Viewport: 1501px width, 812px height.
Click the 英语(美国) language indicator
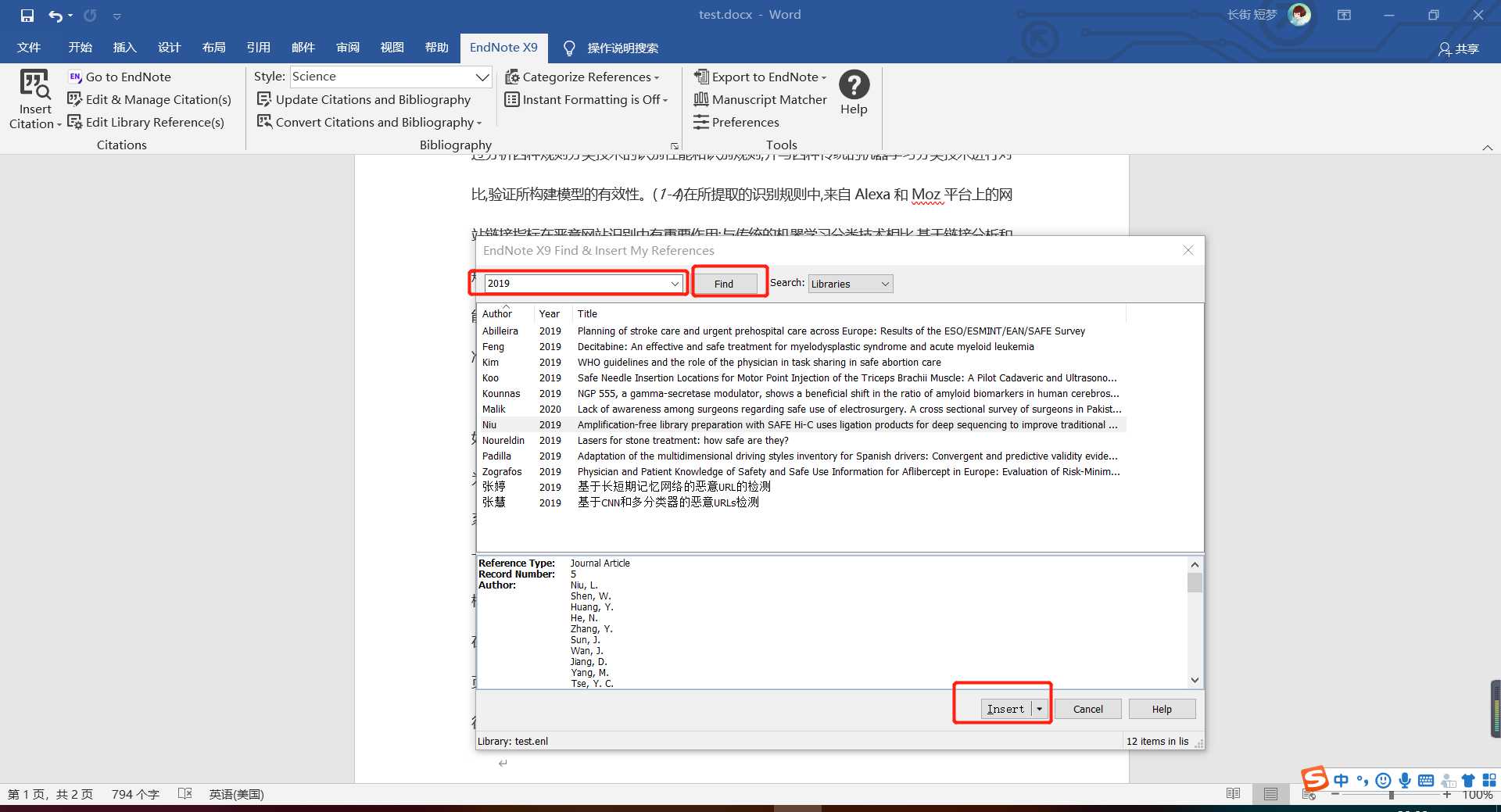point(236,794)
